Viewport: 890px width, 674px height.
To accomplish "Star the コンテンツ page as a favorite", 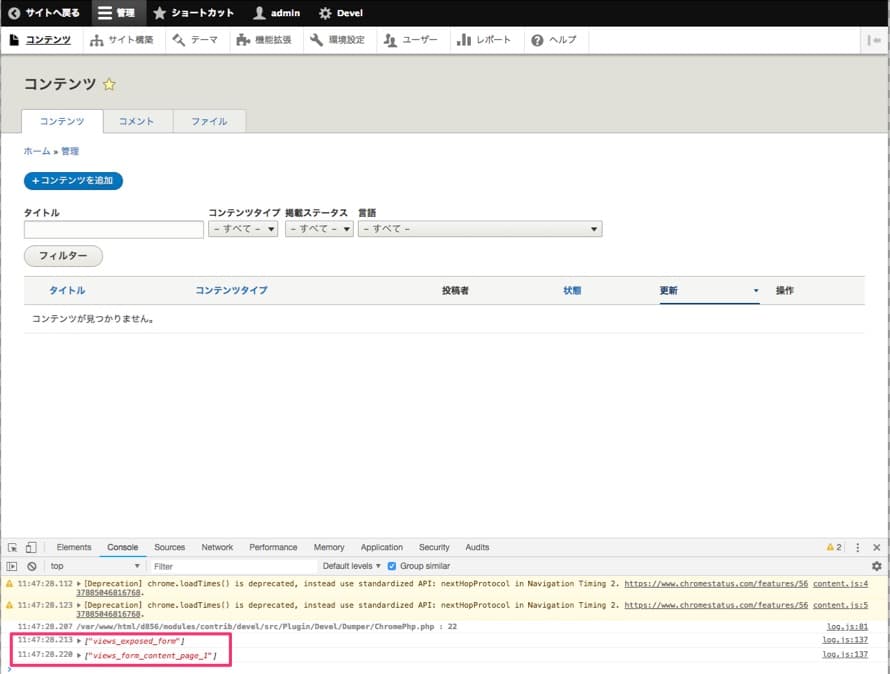I will pyautogui.click(x=107, y=85).
